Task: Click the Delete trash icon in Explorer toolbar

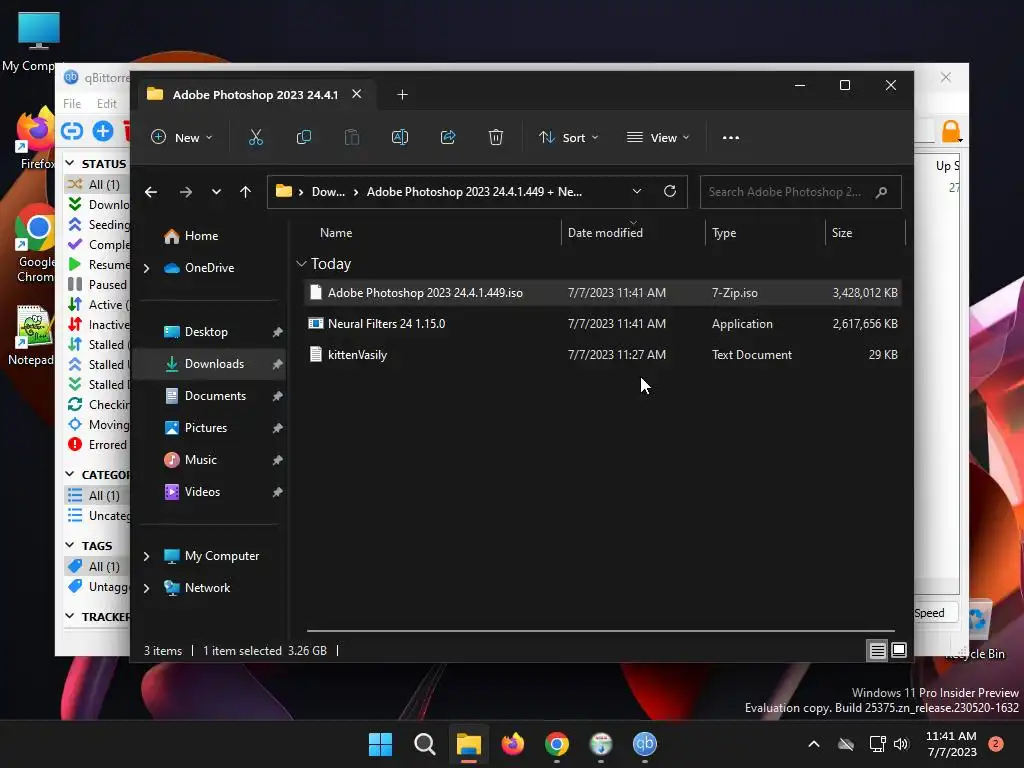Action: 496,137
